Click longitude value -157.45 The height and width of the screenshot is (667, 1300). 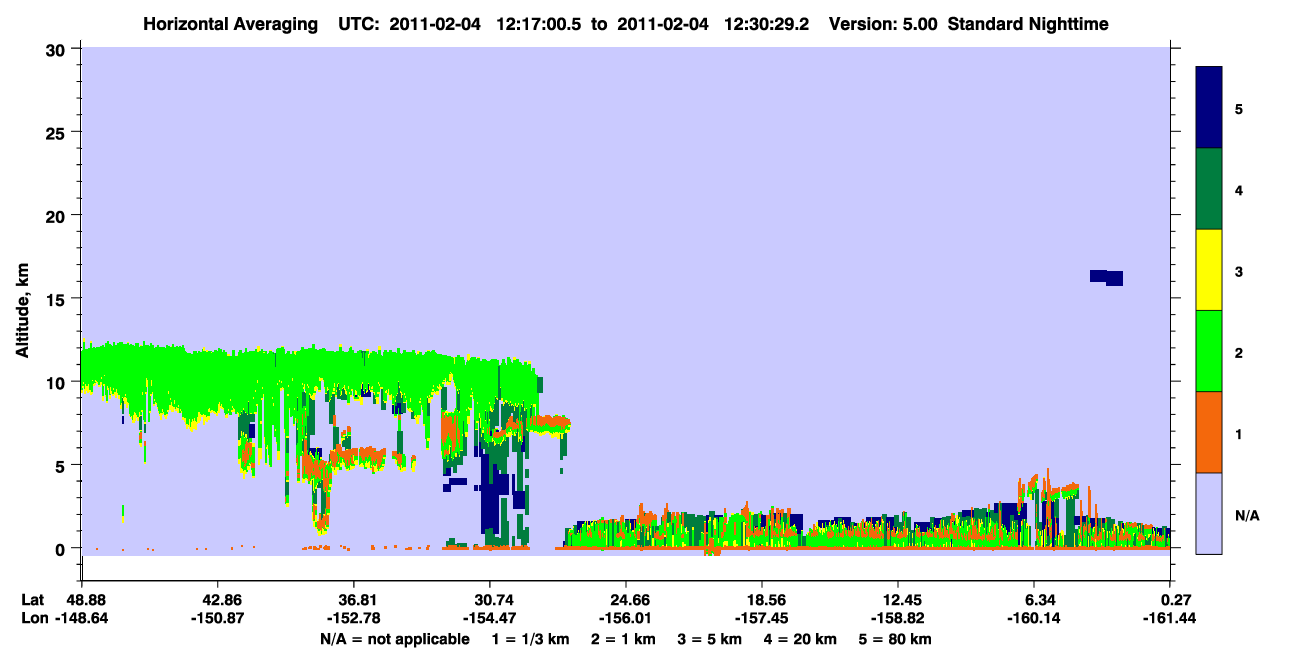pos(762,618)
